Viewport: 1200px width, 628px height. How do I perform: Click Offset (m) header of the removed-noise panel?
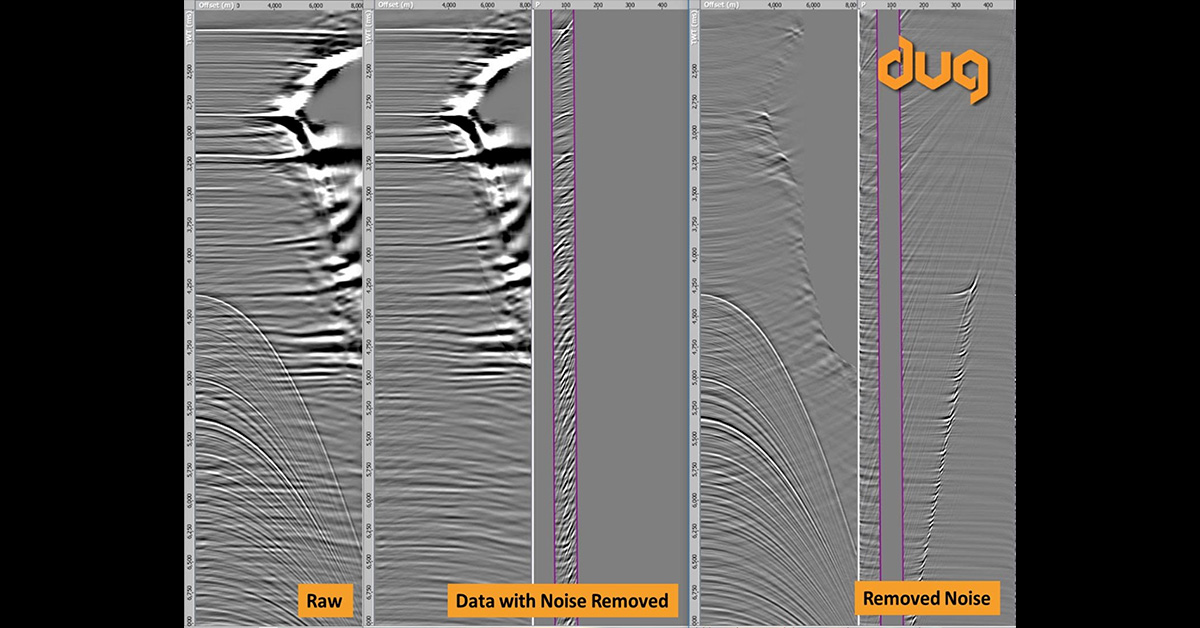coord(719,5)
